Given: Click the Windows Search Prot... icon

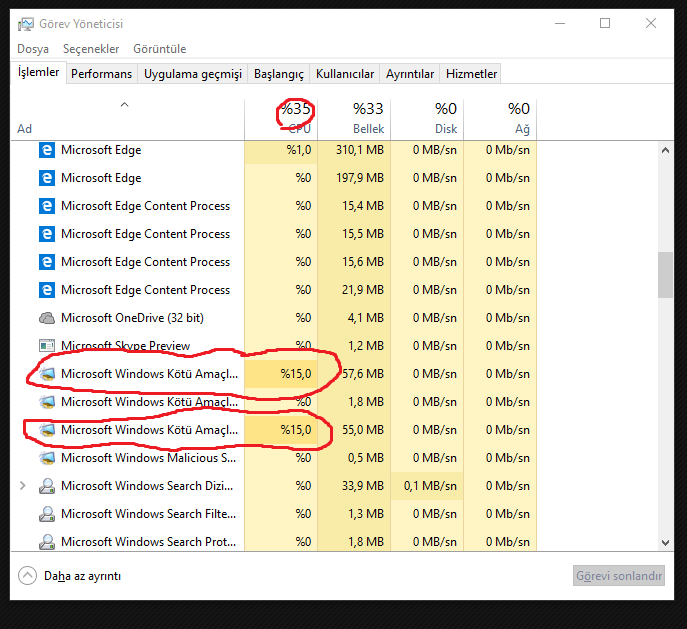Looking at the screenshot, I should (47, 542).
